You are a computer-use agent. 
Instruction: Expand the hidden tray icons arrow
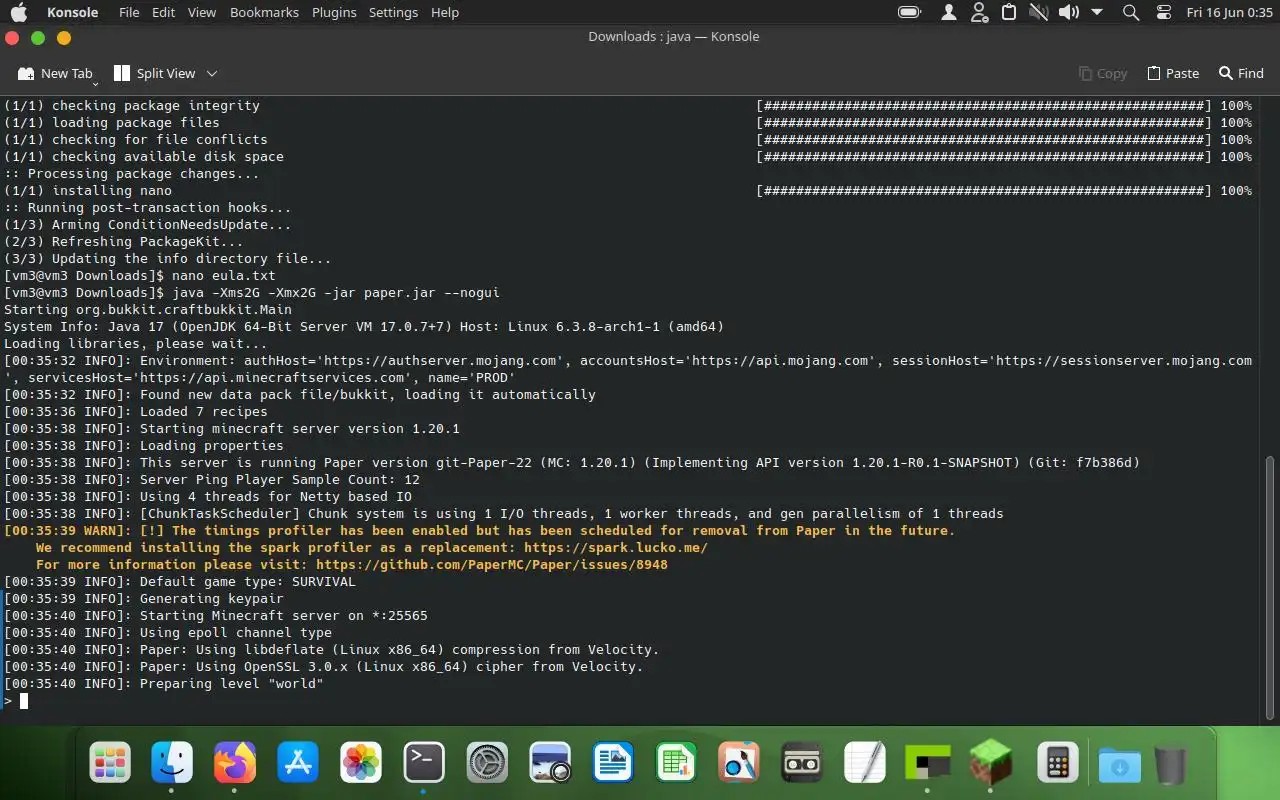pos(1097,12)
